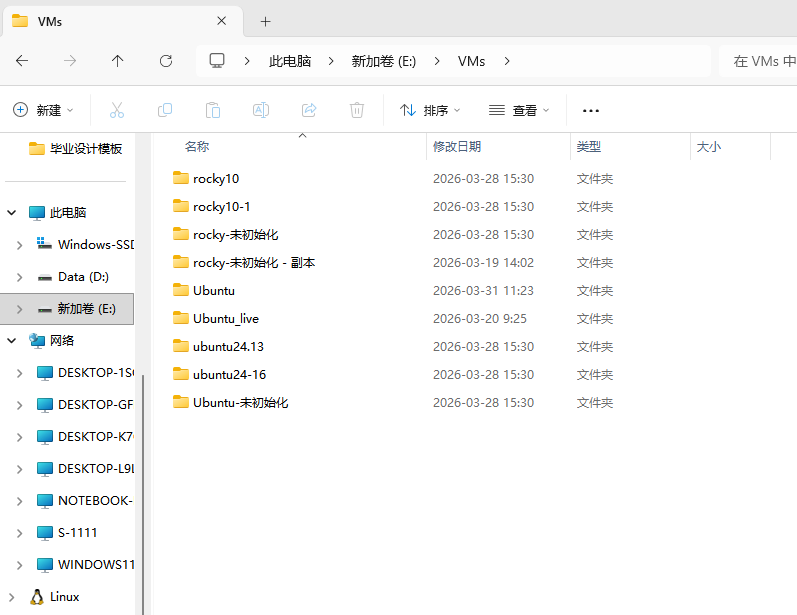Select the ubuntu24.13 folder
The image size is (797, 615).
[228, 346]
